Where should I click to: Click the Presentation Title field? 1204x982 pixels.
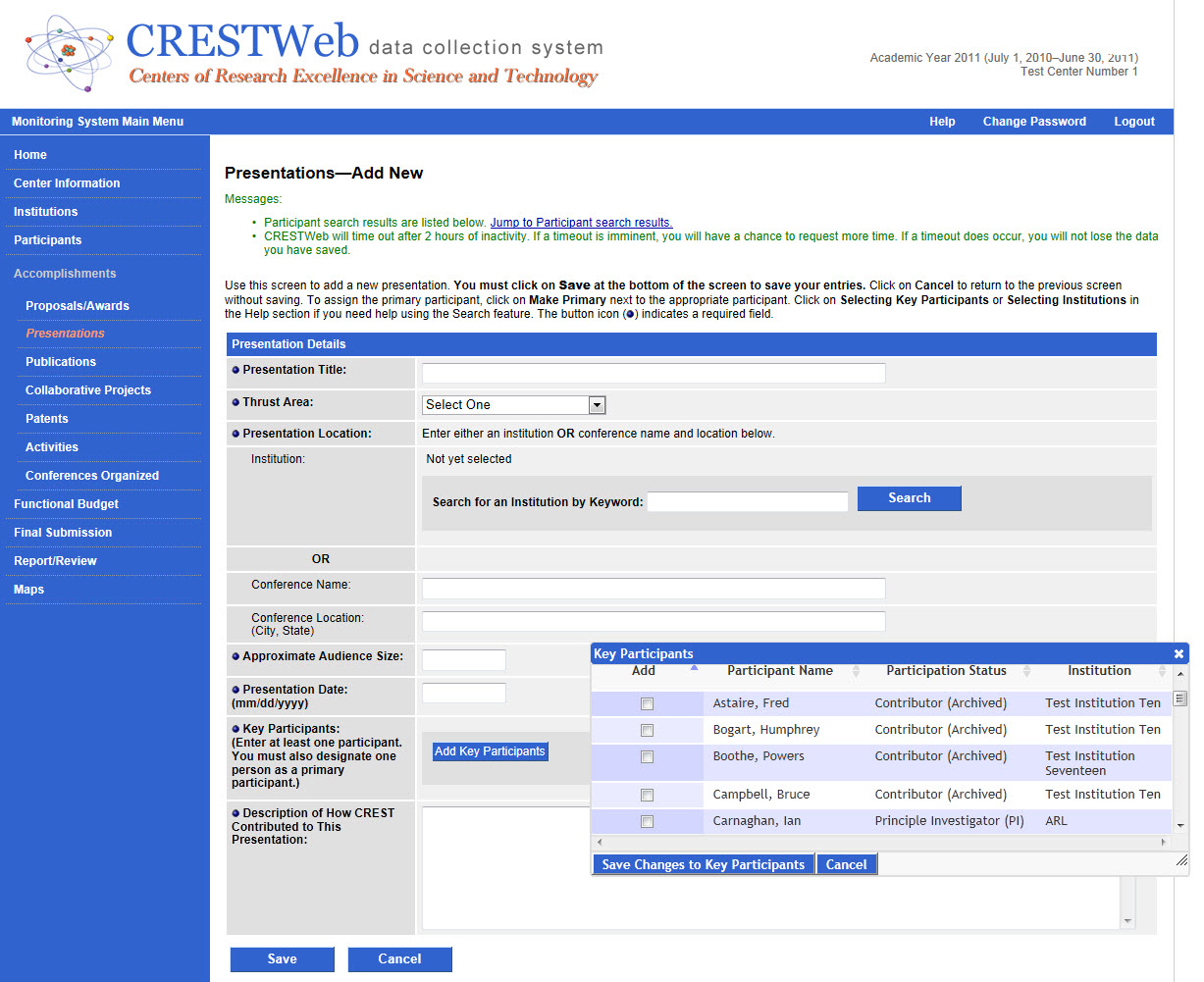(x=654, y=373)
